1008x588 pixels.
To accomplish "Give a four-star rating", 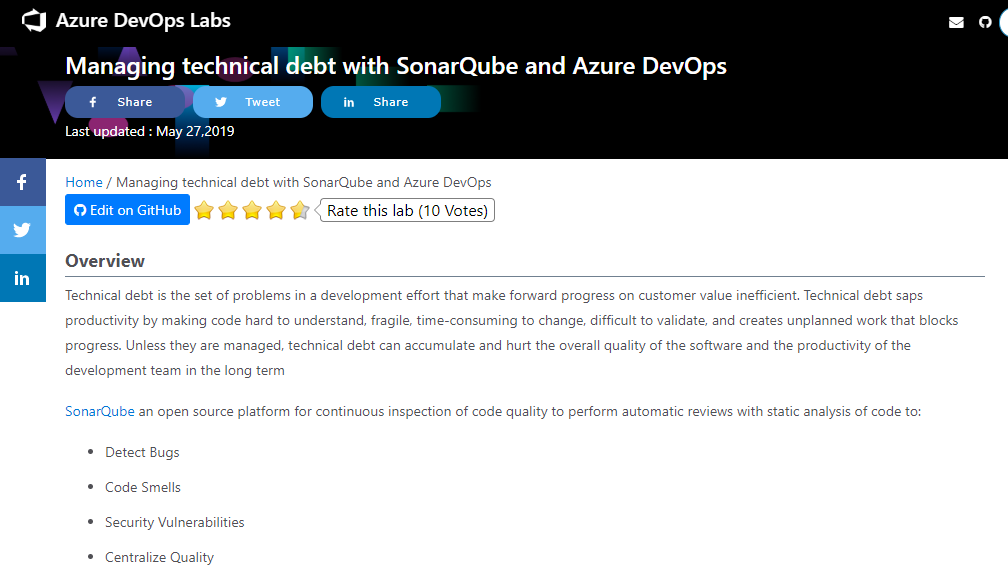I will pos(276,210).
